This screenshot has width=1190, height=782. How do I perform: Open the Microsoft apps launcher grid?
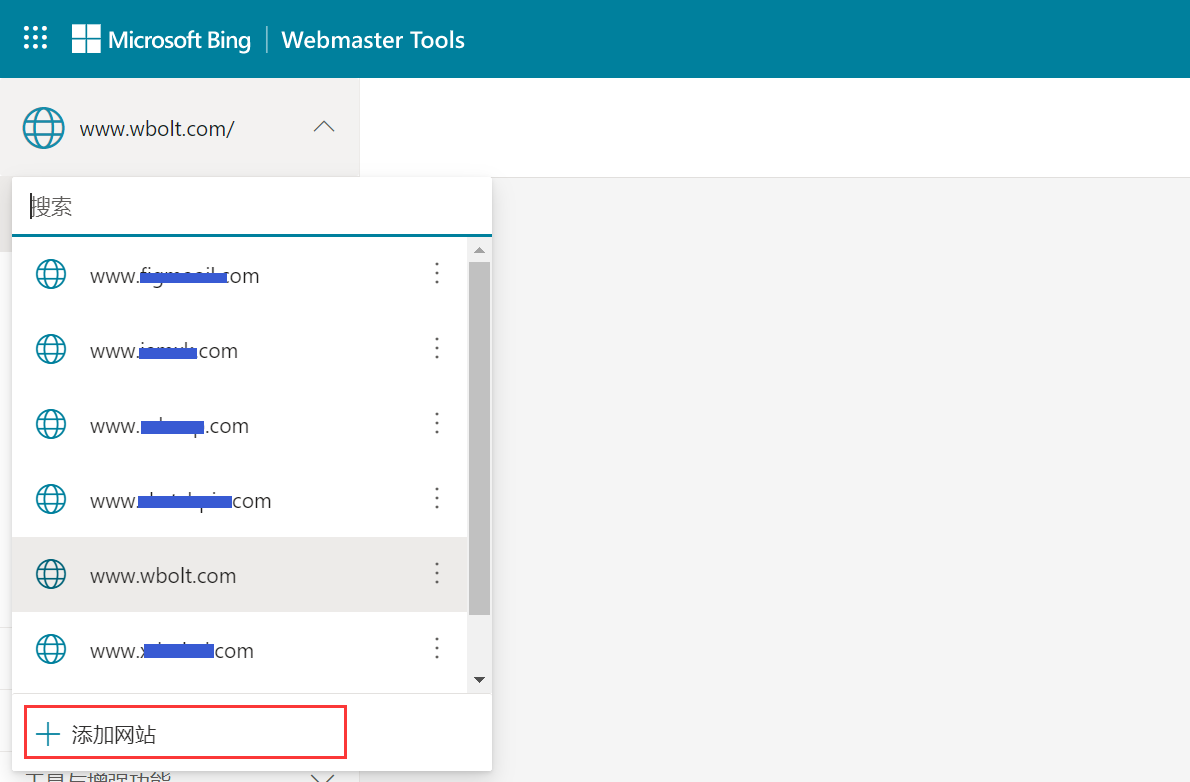pos(35,39)
